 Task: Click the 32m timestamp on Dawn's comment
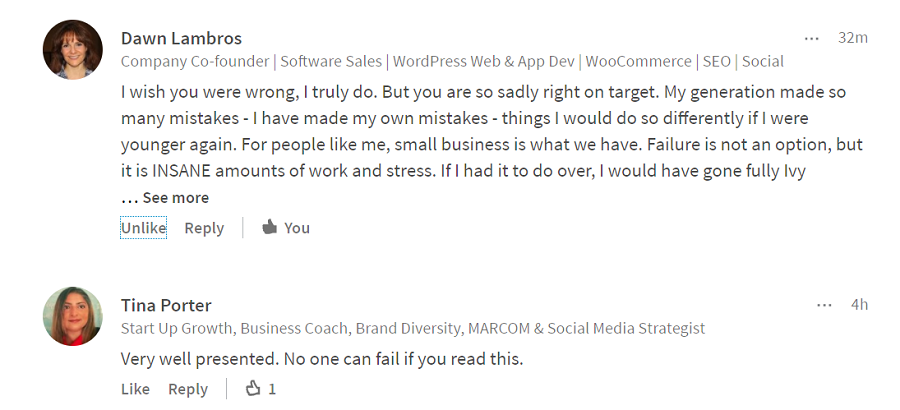tap(852, 38)
